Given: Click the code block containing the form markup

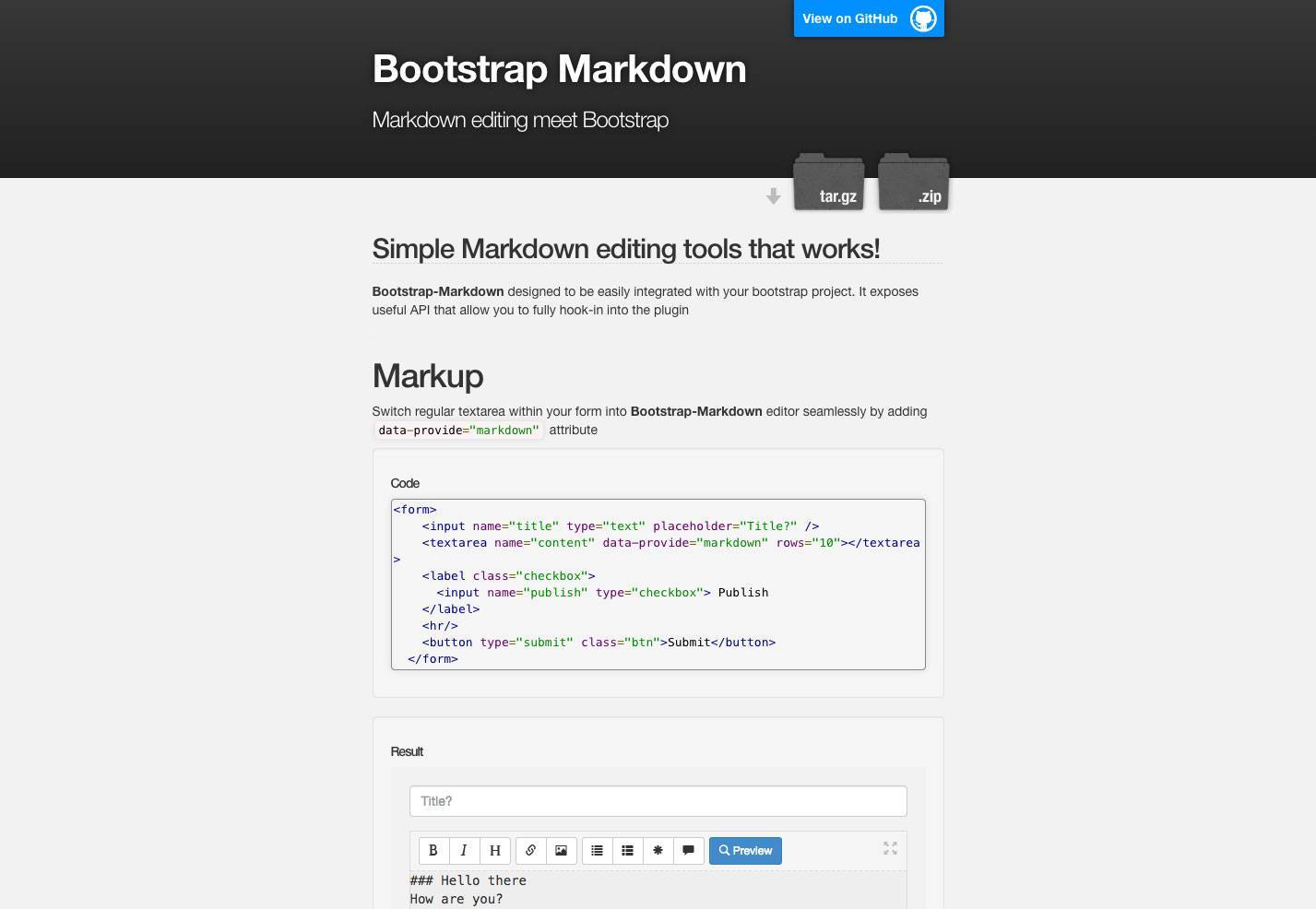Looking at the screenshot, I should pyautogui.click(x=658, y=584).
